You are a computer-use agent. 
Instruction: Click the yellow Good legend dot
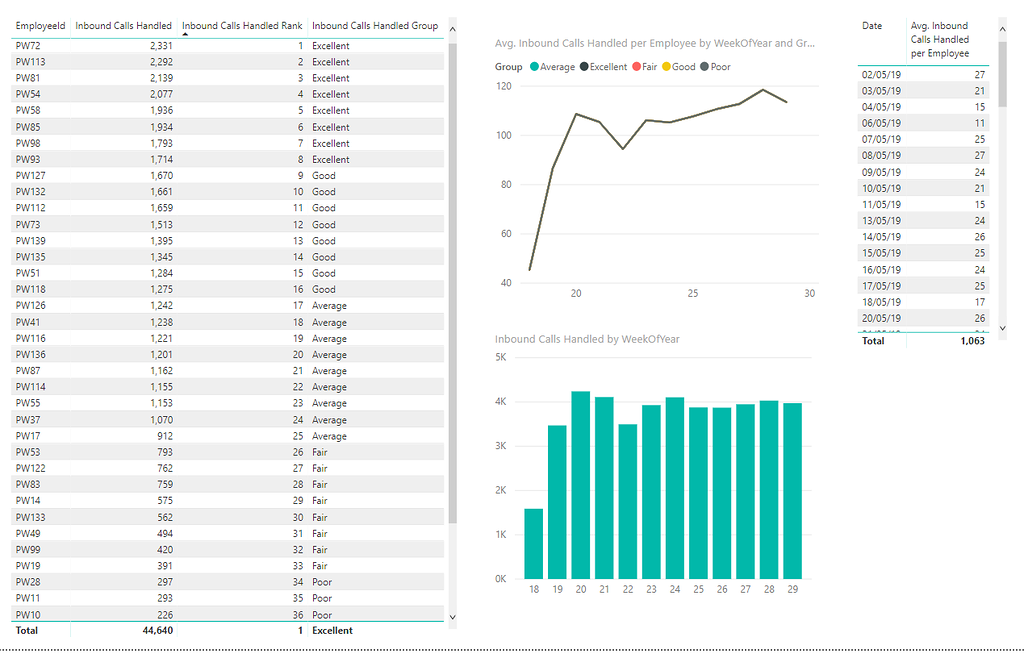667,66
